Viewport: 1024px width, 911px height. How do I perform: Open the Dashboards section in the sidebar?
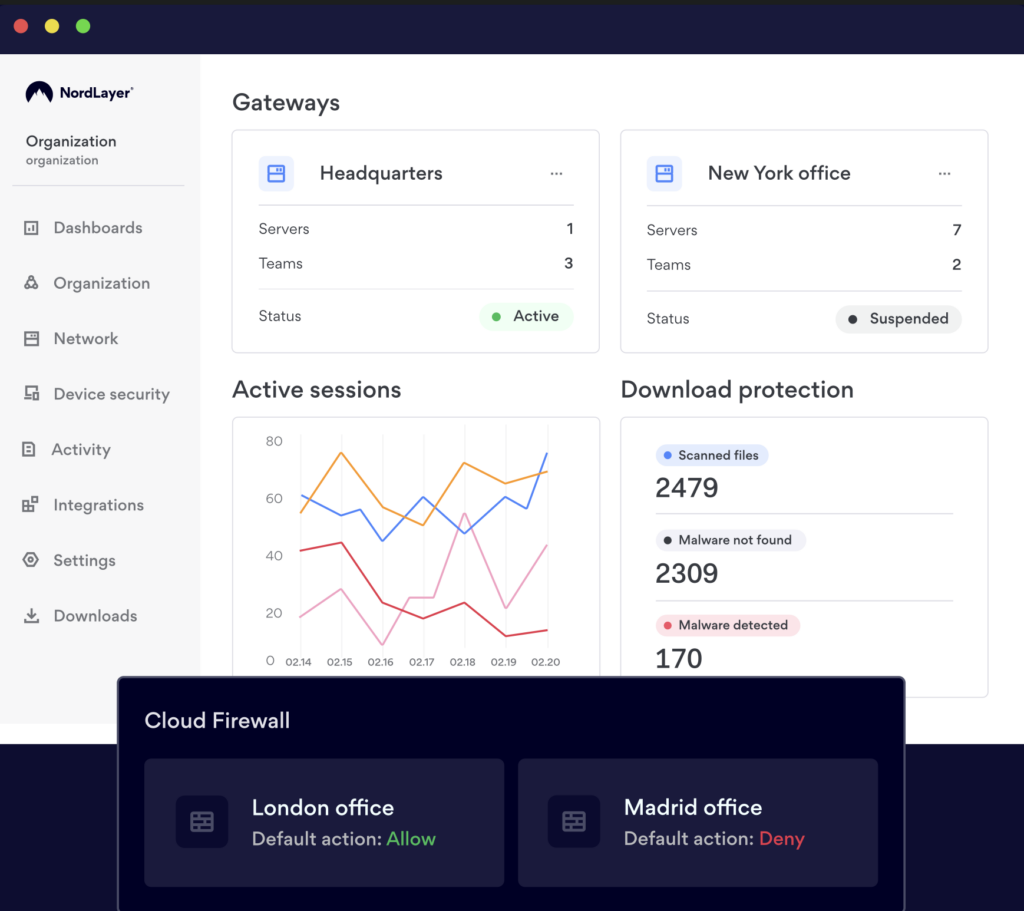(x=32, y=228)
